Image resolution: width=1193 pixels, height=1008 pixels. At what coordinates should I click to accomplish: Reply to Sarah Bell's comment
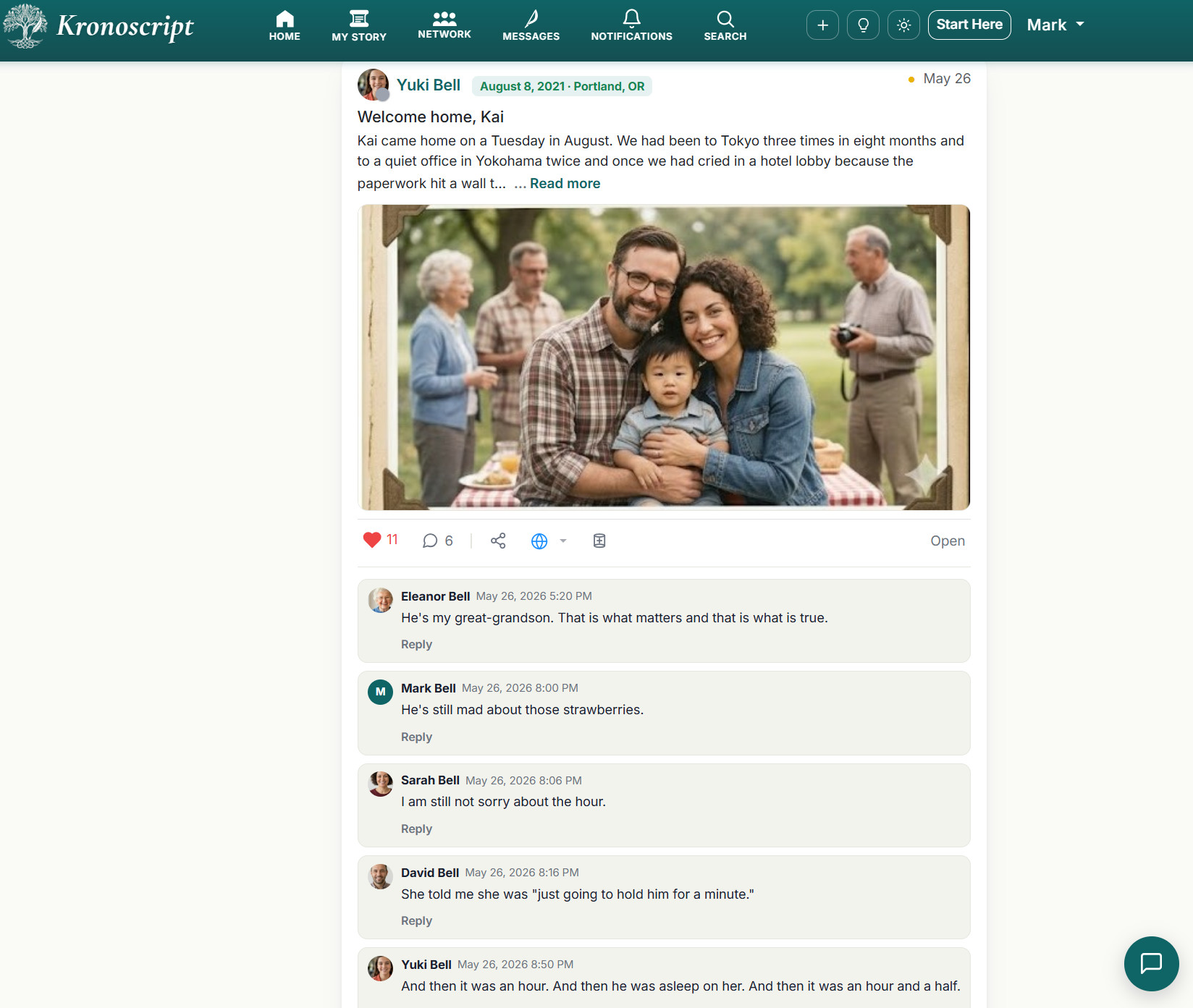[x=416, y=829]
